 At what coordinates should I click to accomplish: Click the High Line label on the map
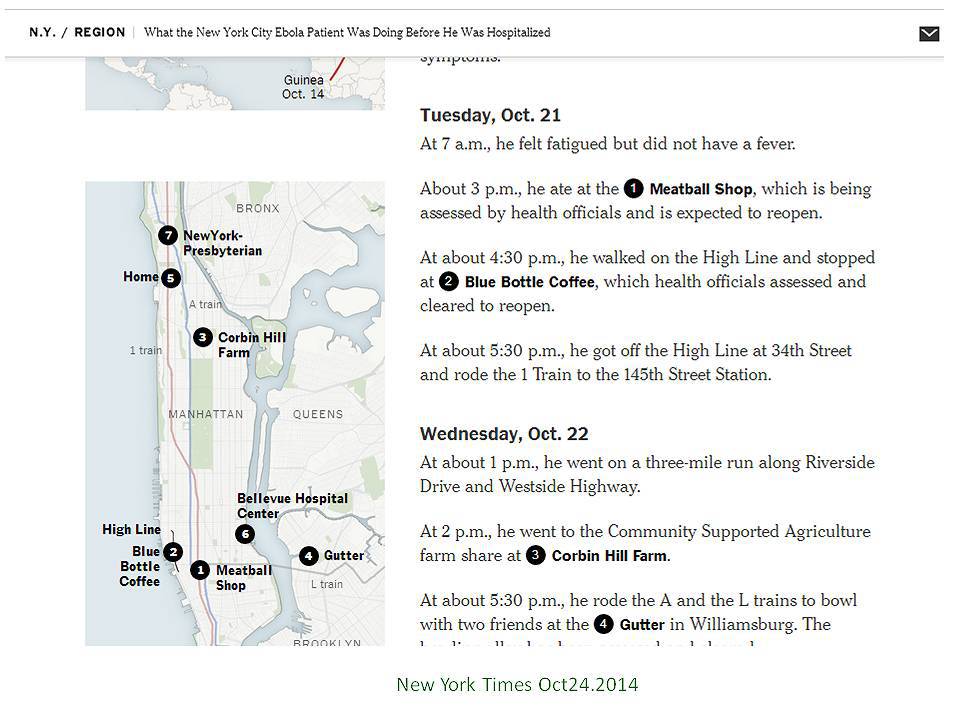(x=132, y=529)
